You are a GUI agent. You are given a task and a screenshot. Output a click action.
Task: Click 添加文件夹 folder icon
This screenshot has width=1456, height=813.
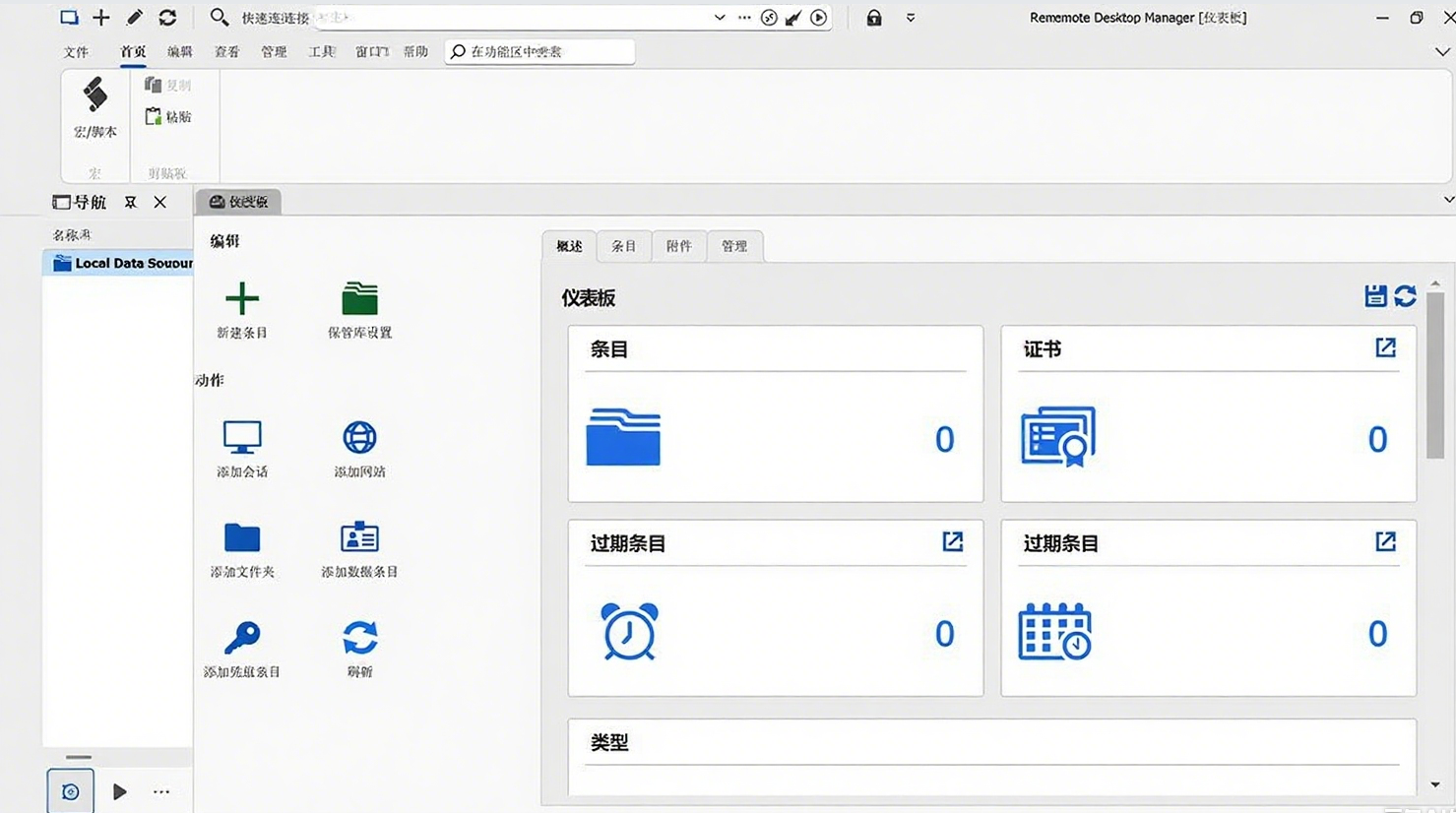tap(242, 537)
